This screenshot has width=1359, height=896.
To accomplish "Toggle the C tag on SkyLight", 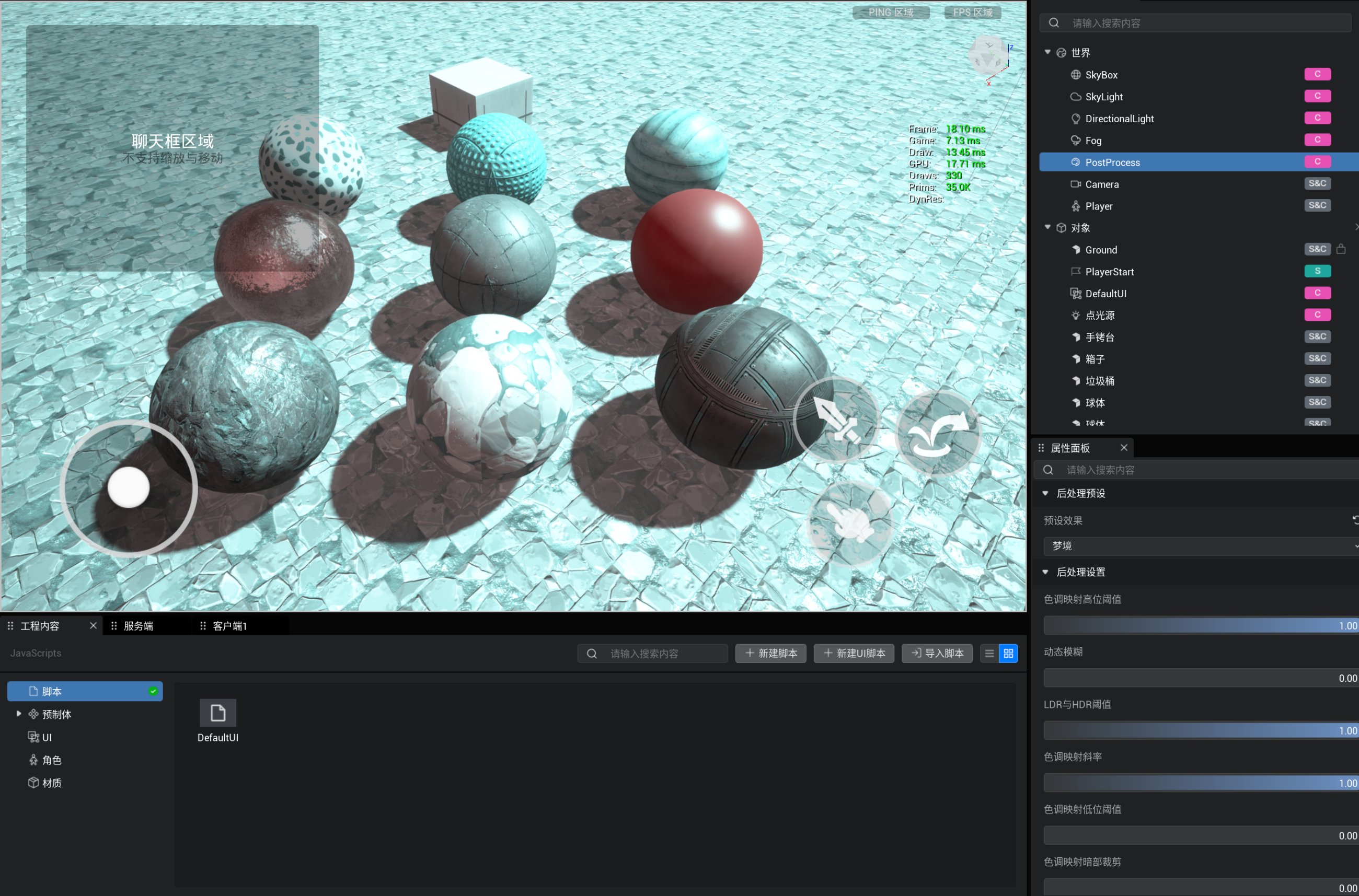I will (1317, 96).
